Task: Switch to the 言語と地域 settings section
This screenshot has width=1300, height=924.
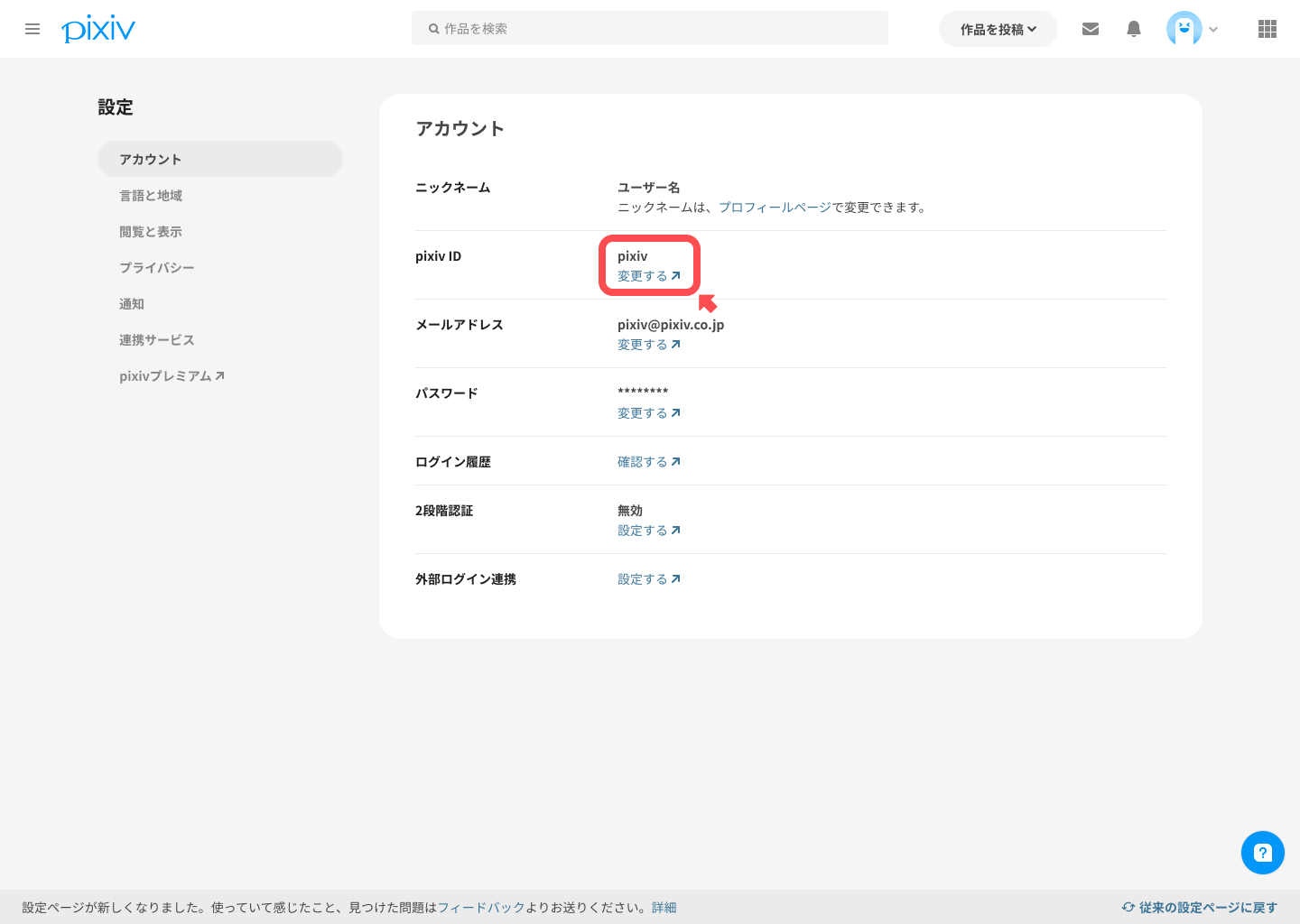Action: pos(151,195)
